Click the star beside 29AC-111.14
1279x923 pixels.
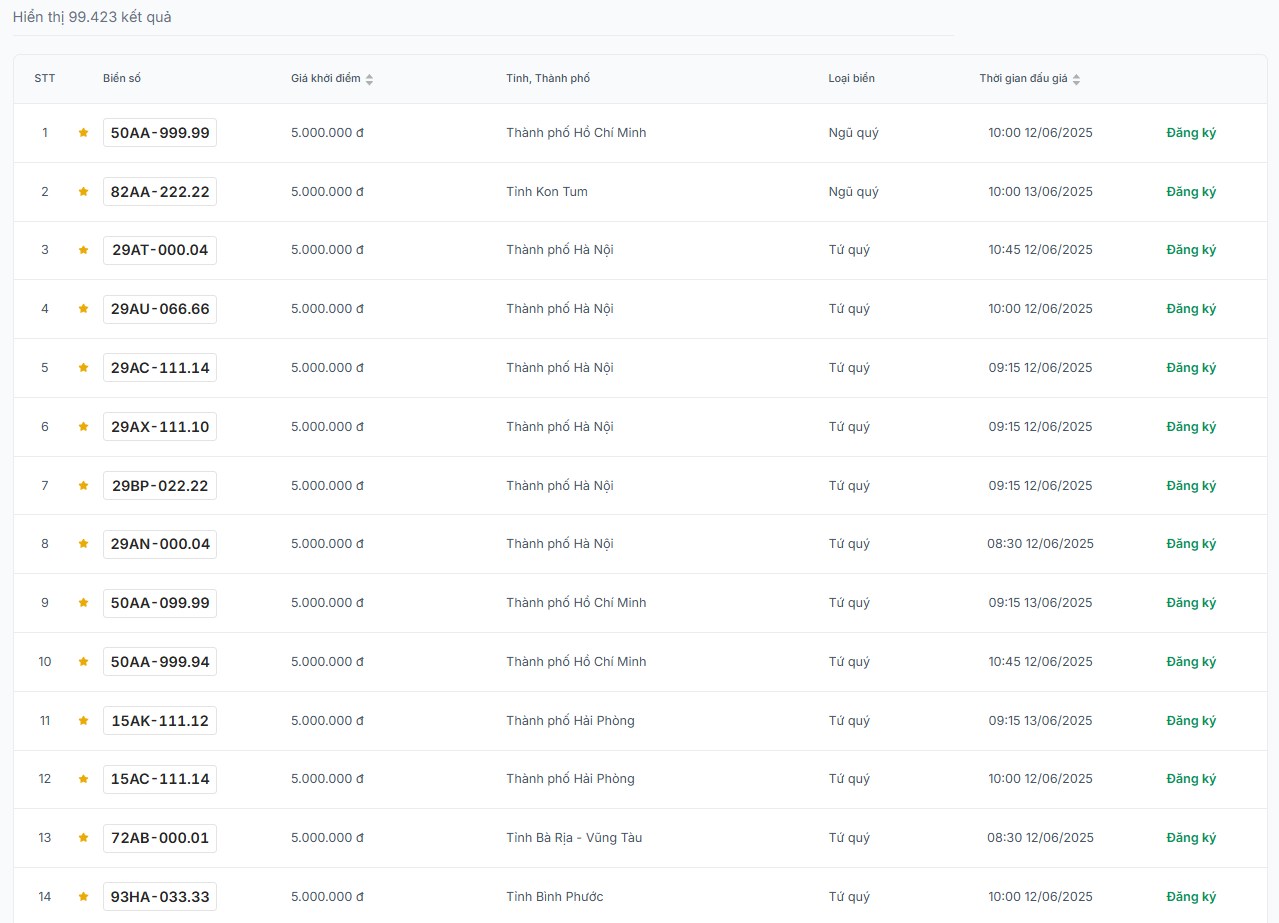pos(84,368)
